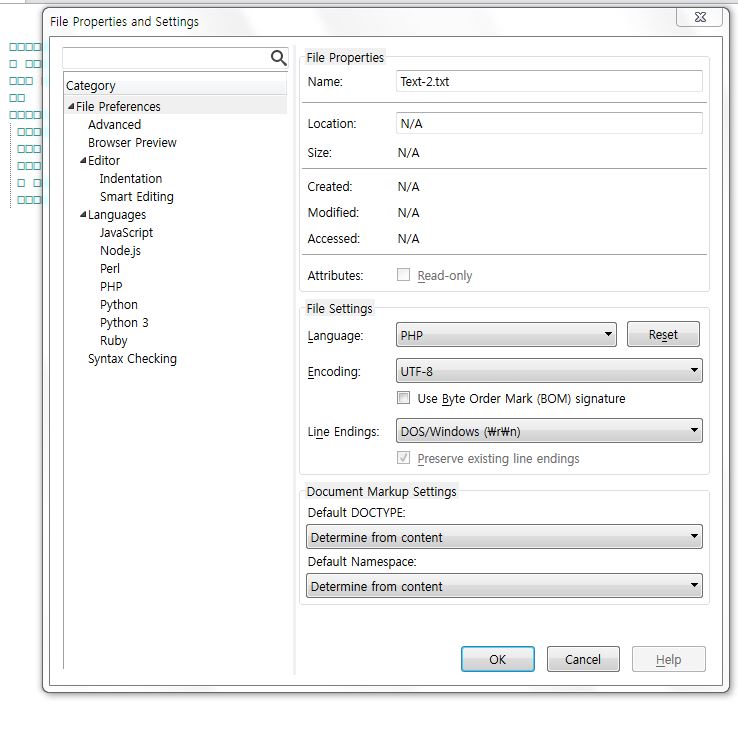Toggle the Read-only attribute checkbox

pos(404,275)
